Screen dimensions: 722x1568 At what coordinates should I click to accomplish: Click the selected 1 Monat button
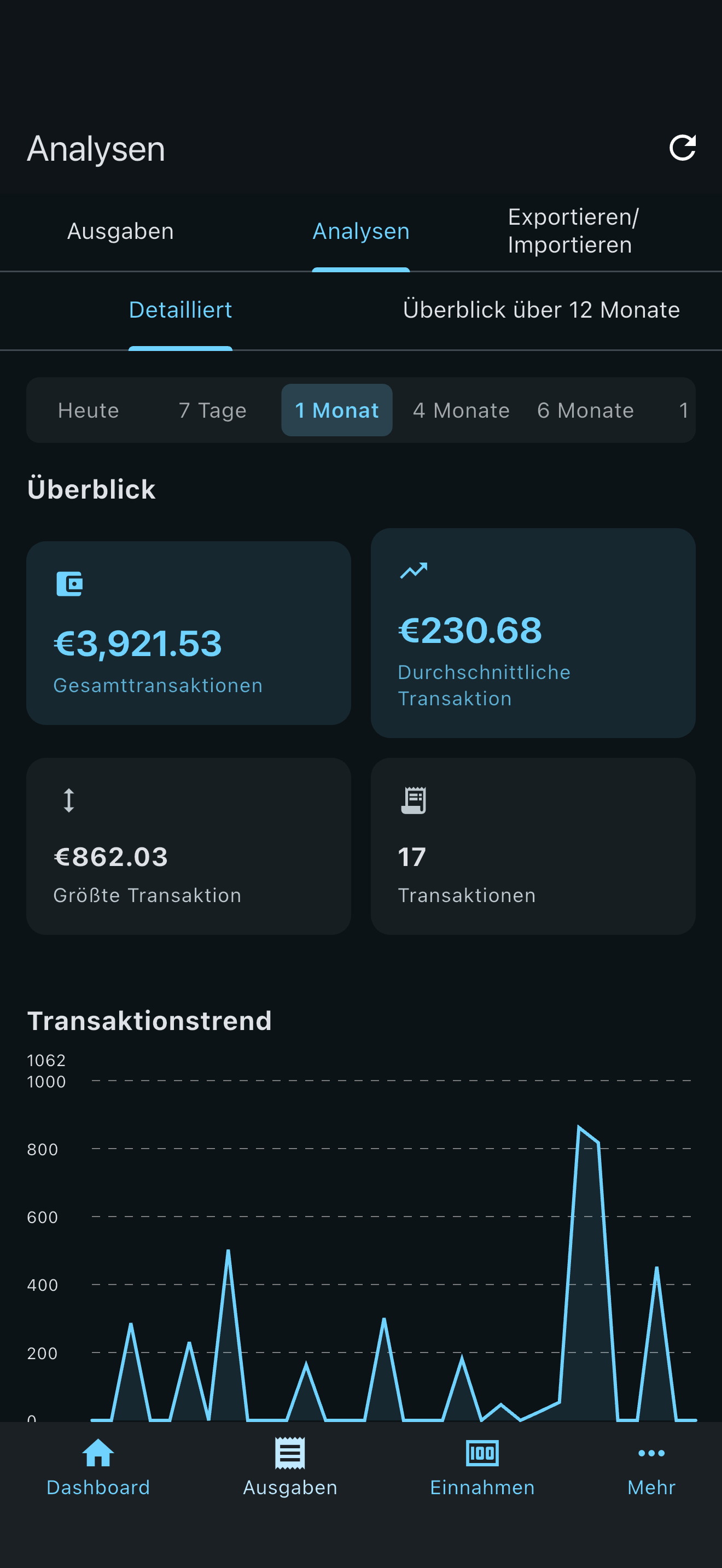[x=336, y=410]
